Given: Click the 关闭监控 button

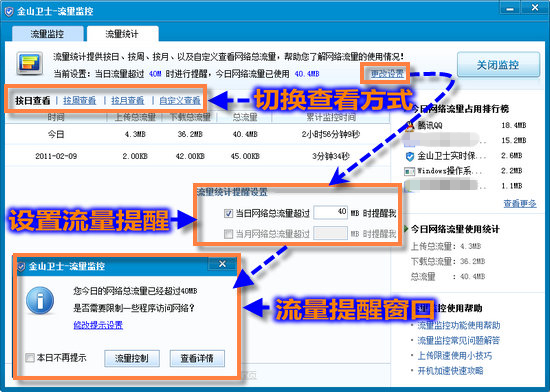Looking at the screenshot, I should pyautogui.click(x=498, y=65).
